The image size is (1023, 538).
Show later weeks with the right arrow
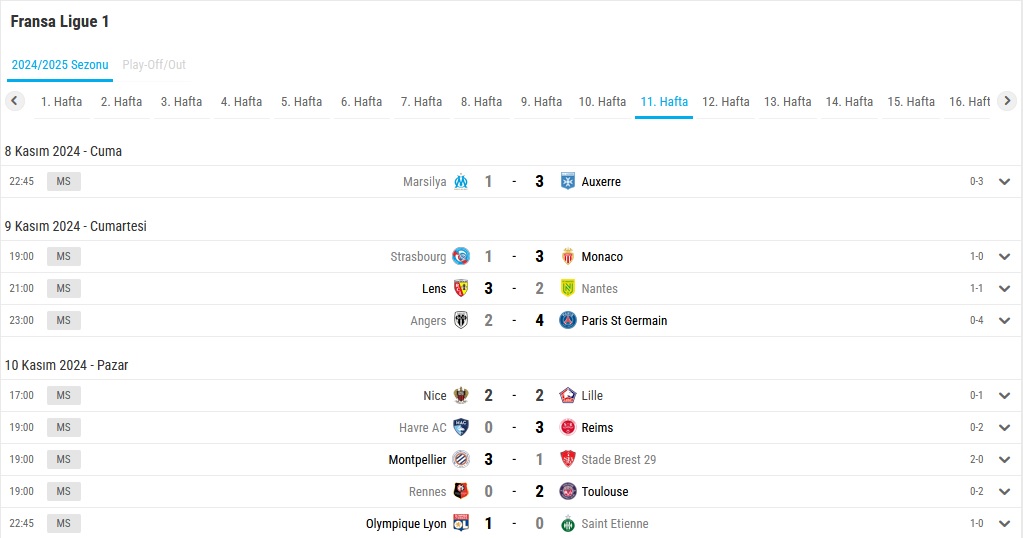tap(1007, 101)
